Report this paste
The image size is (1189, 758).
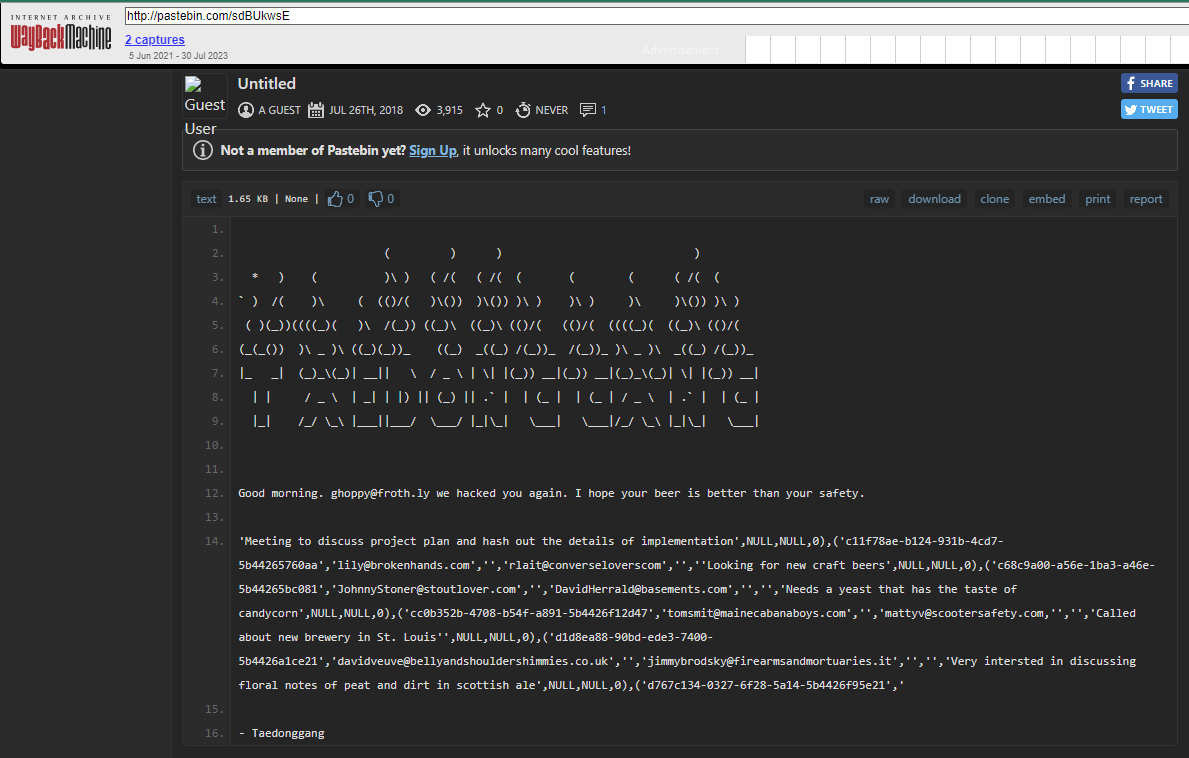point(1146,199)
